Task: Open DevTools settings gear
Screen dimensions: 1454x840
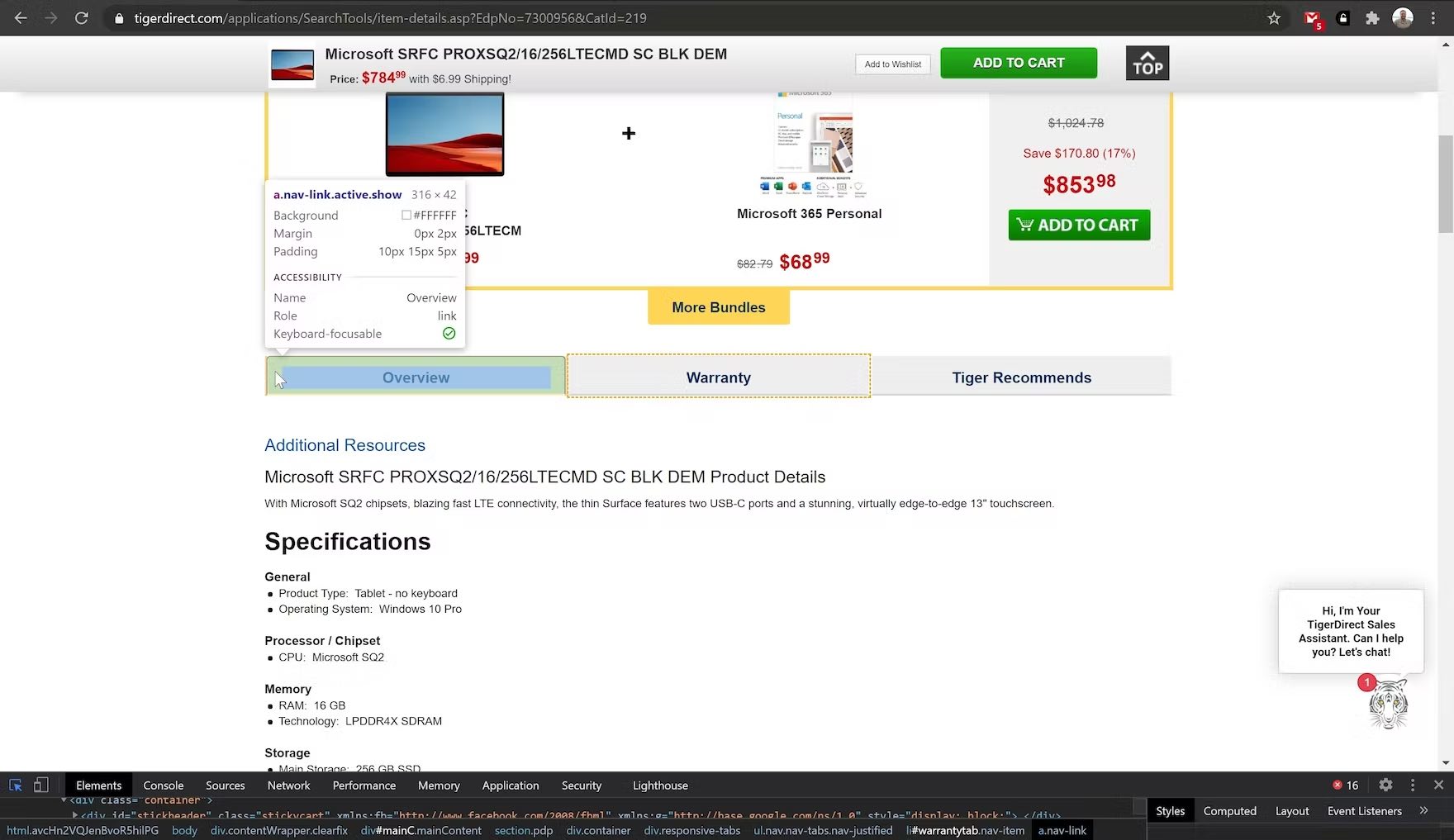Action: pyautogui.click(x=1385, y=785)
